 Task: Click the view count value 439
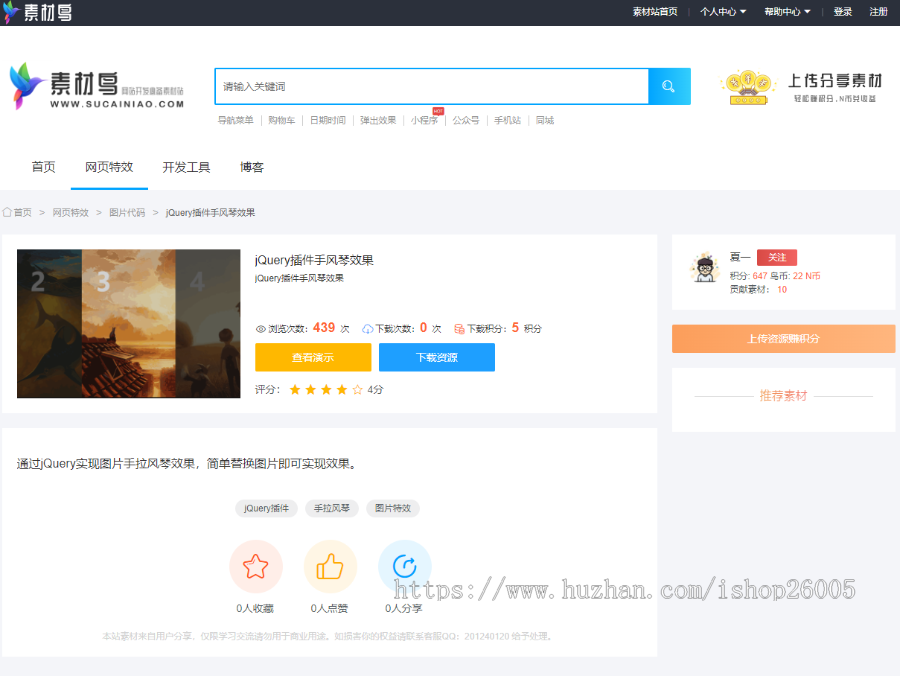tap(324, 328)
